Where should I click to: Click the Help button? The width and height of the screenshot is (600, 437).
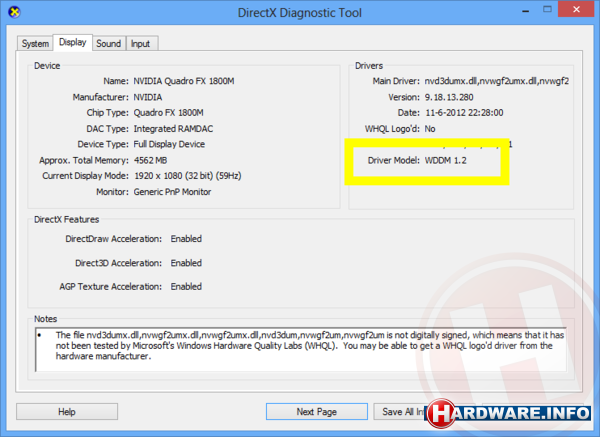[67, 412]
